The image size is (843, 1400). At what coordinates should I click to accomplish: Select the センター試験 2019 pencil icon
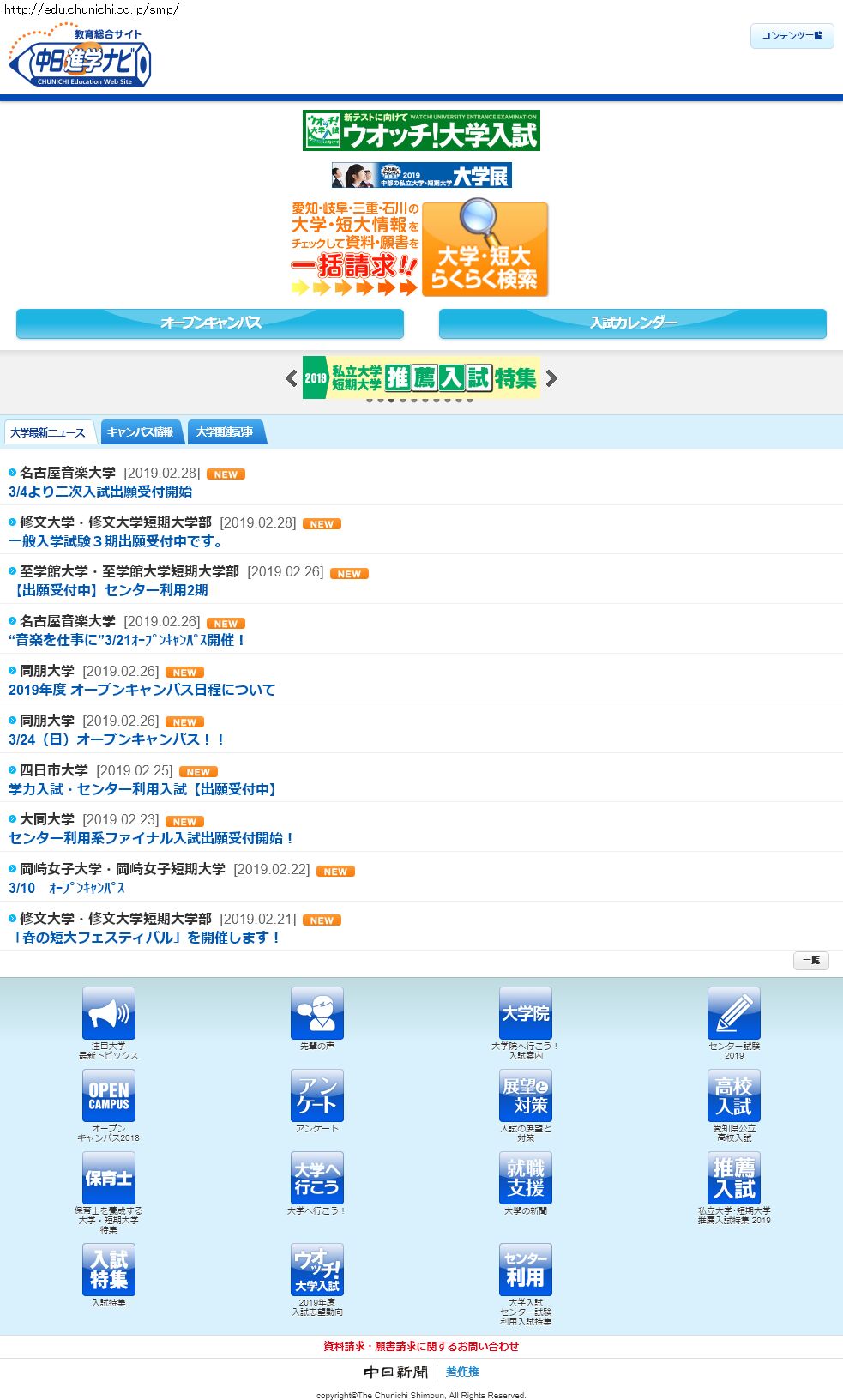tap(733, 1013)
